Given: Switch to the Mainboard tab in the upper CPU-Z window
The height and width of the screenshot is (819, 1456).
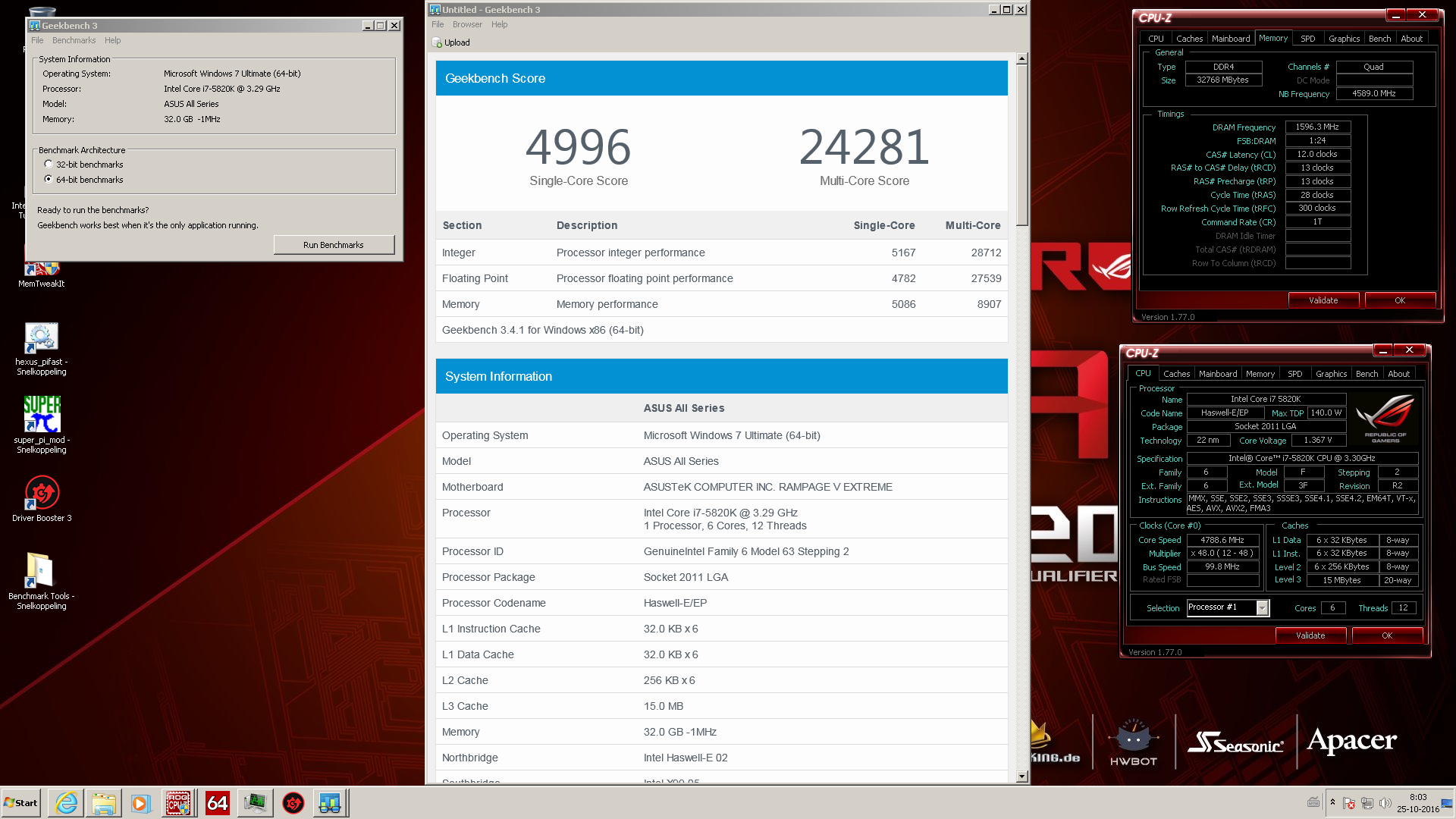Looking at the screenshot, I should click(x=1231, y=39).
